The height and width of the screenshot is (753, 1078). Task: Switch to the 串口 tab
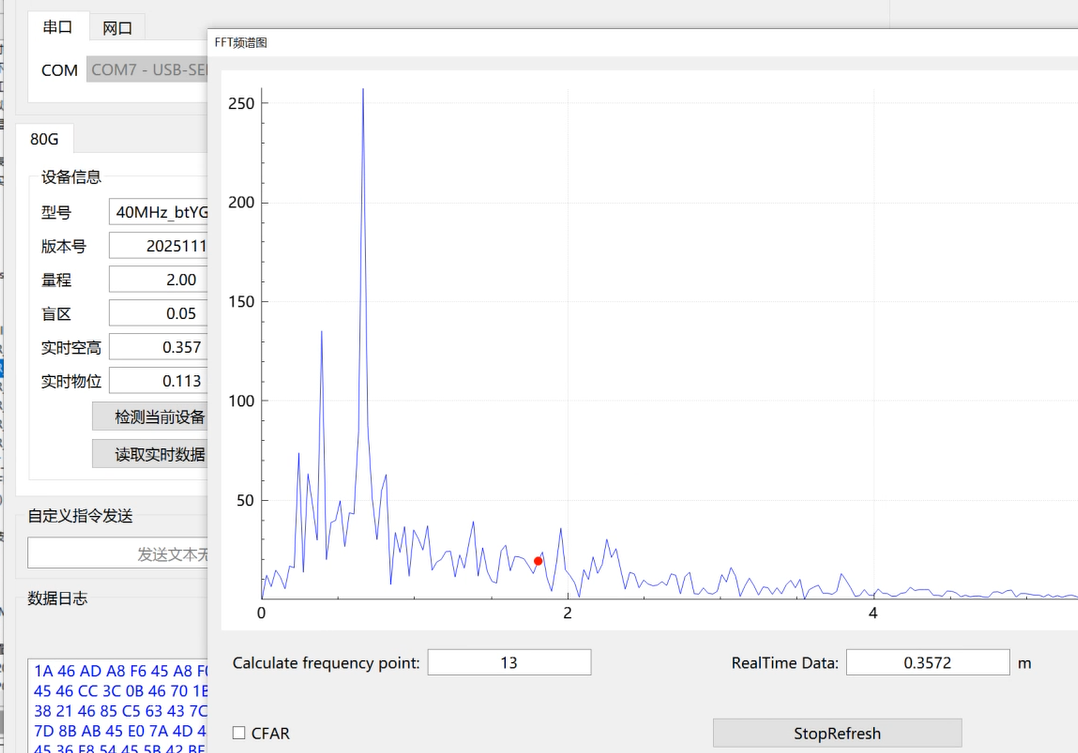point(58,27)
